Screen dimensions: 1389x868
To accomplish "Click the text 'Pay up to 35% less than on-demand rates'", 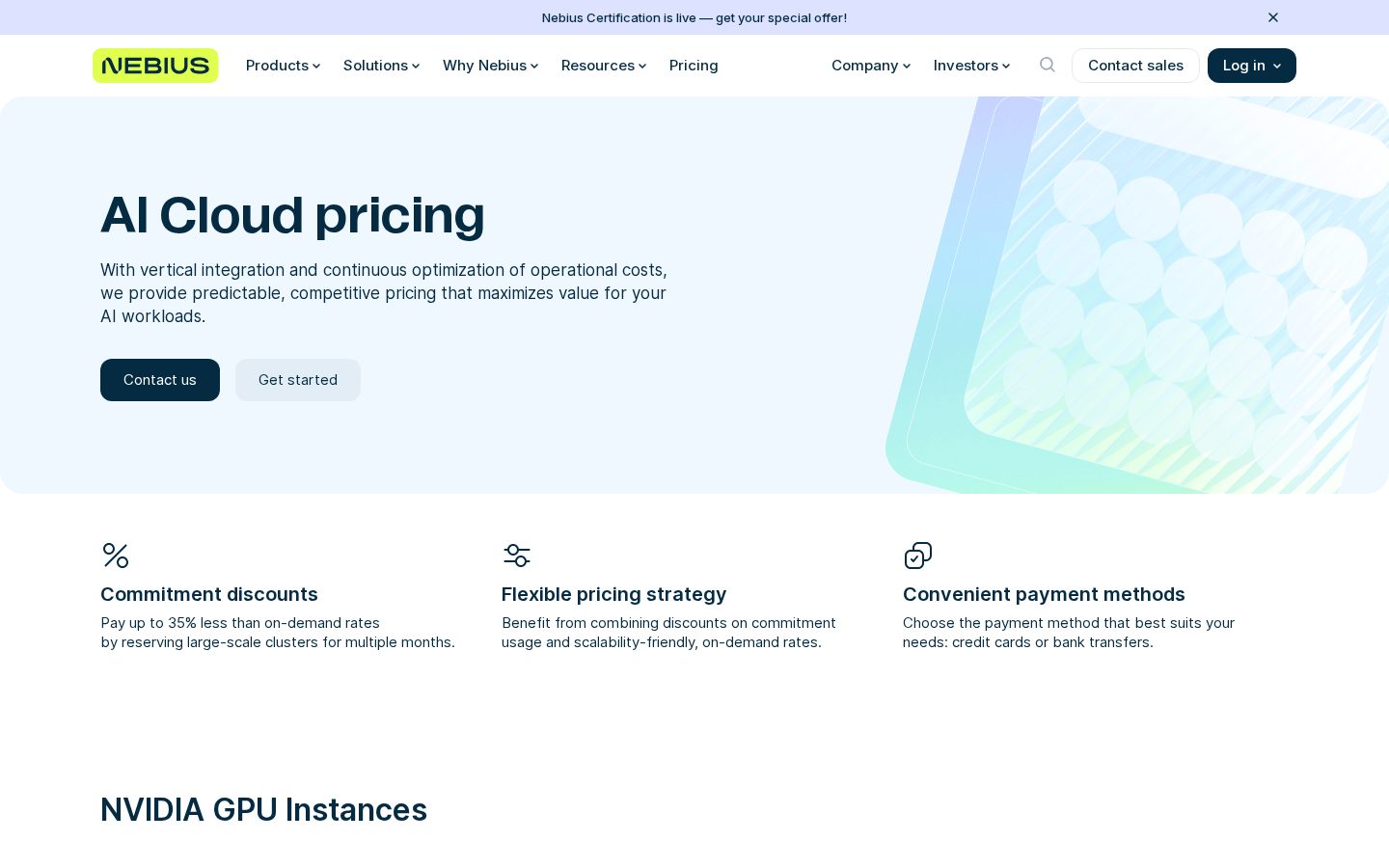I will (x=240, y=623).
